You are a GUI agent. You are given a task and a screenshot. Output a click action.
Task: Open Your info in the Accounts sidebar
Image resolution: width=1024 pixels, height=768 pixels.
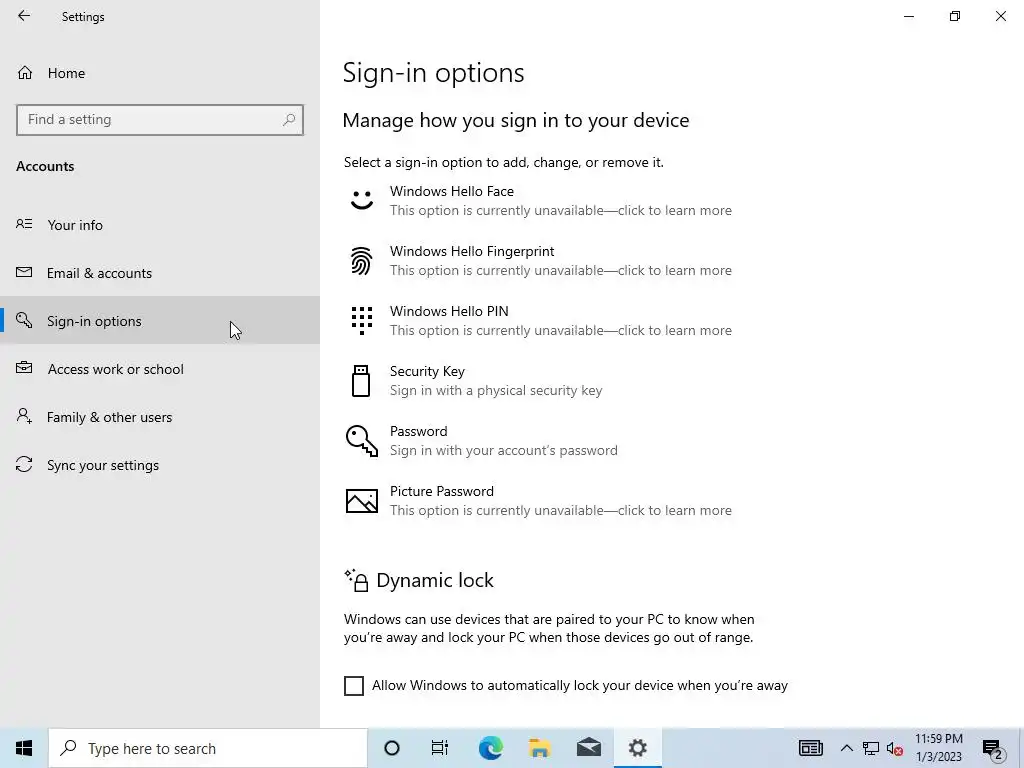coord(160,225)
